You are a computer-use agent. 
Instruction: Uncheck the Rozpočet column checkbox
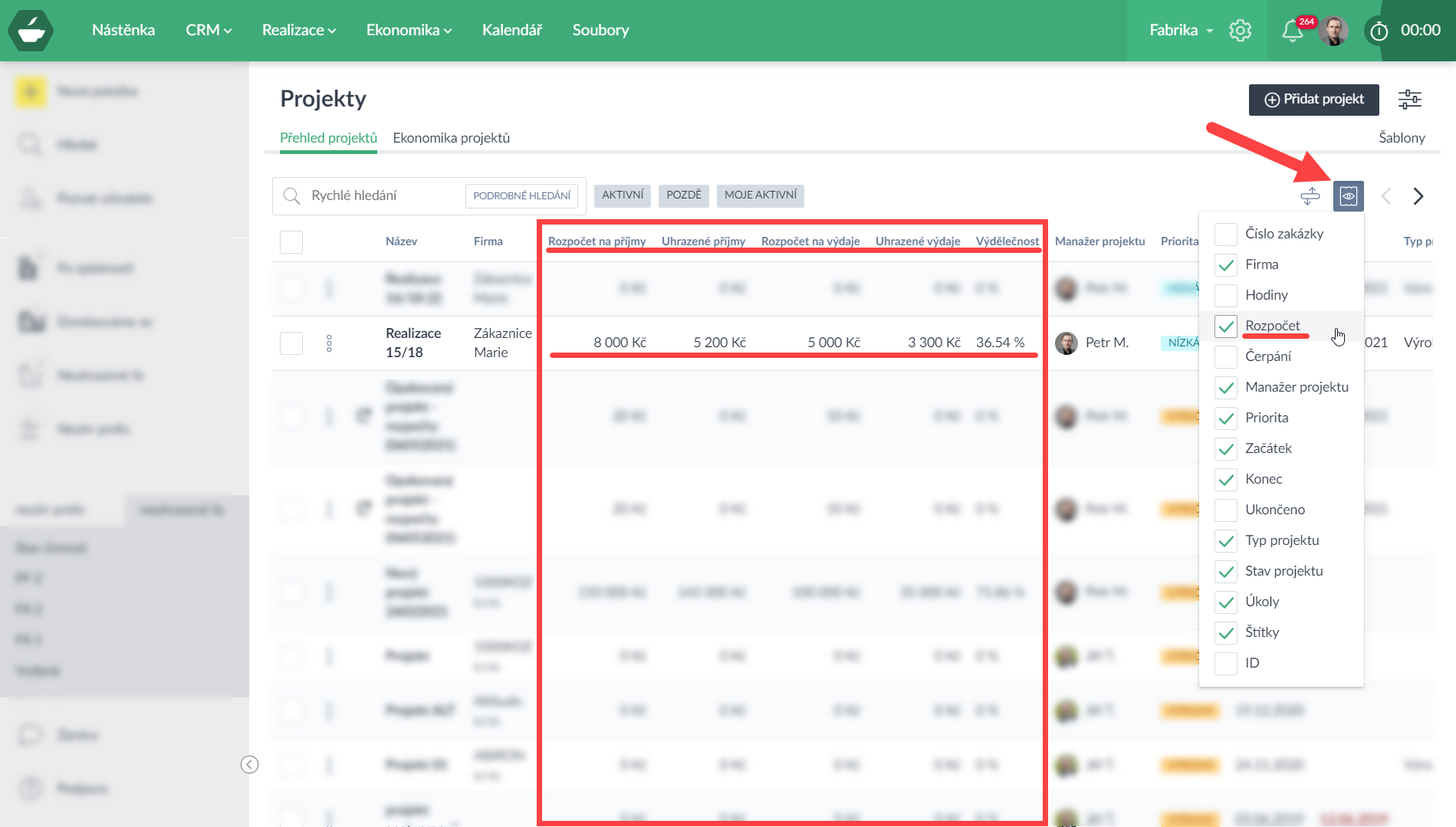[1226, 326]
